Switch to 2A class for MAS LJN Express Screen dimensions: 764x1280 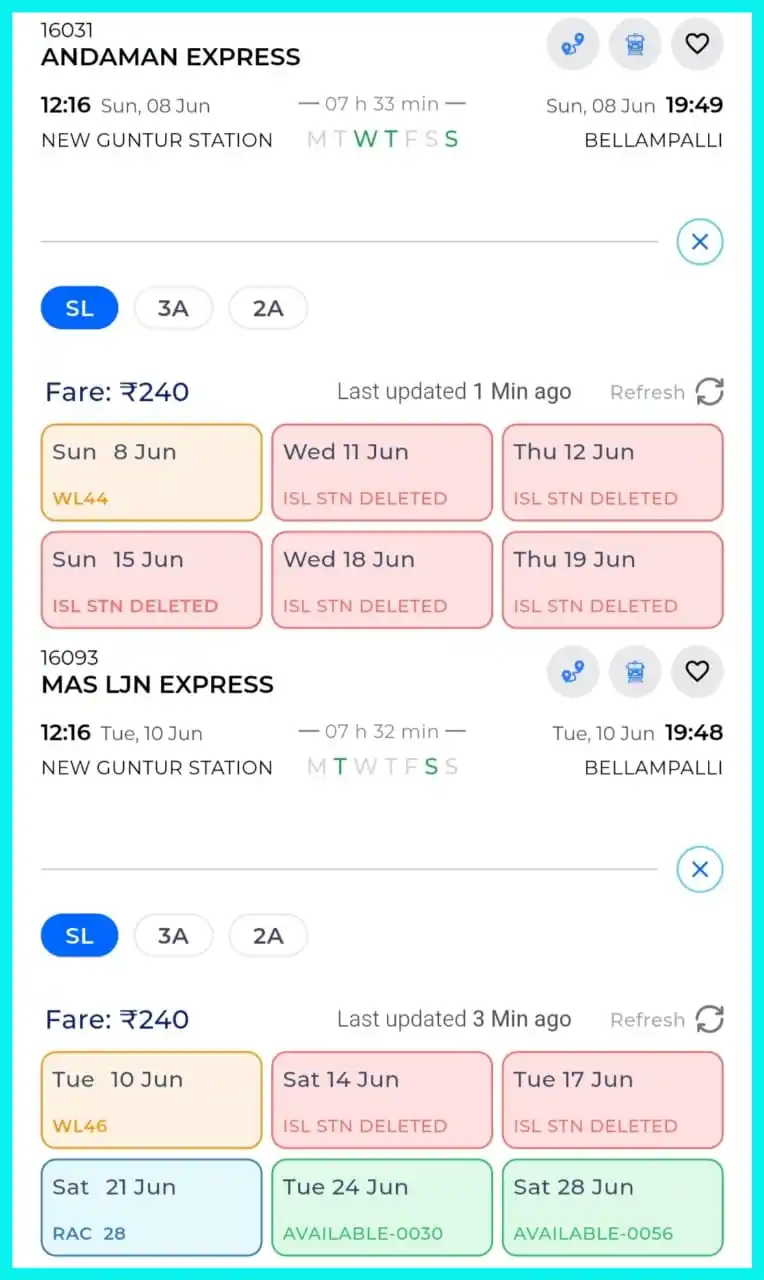coord(268,936)
